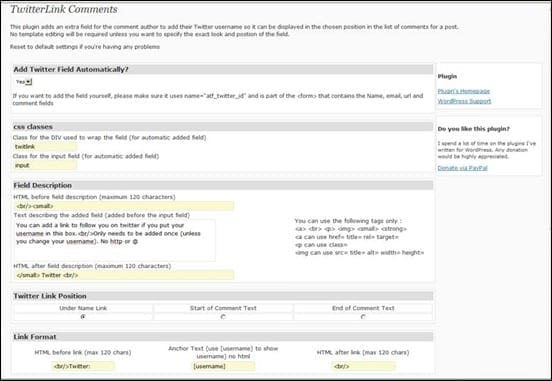Open the Plugin's Homepage link
Screen dimensions: 552x381
click(x=463, y=91)
